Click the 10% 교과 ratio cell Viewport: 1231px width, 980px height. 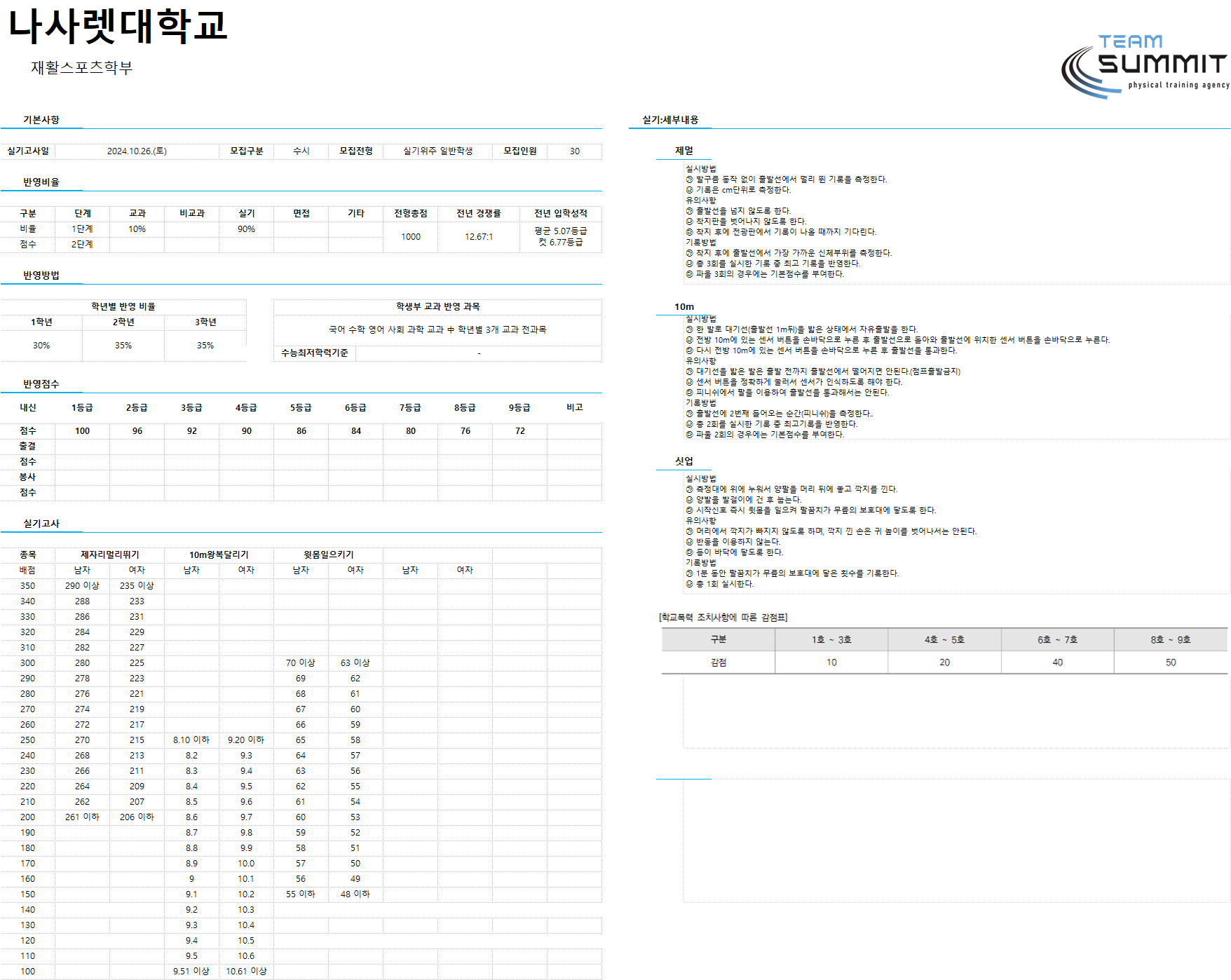coord(137,229)
